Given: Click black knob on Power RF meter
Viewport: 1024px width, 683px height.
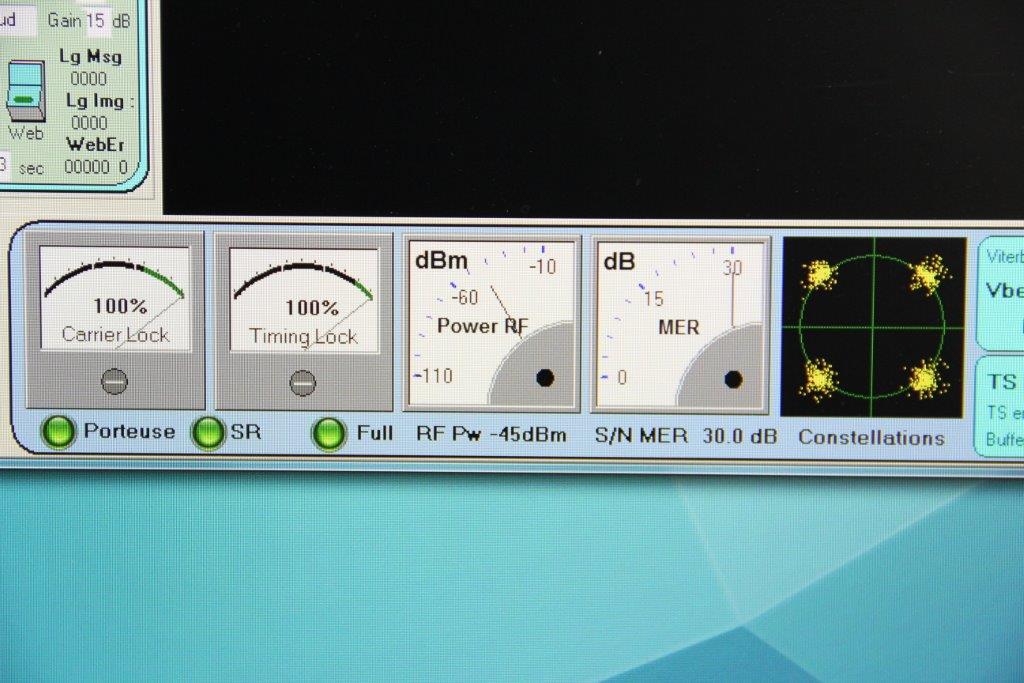Looking at the screenshot, I should point(545,377).
